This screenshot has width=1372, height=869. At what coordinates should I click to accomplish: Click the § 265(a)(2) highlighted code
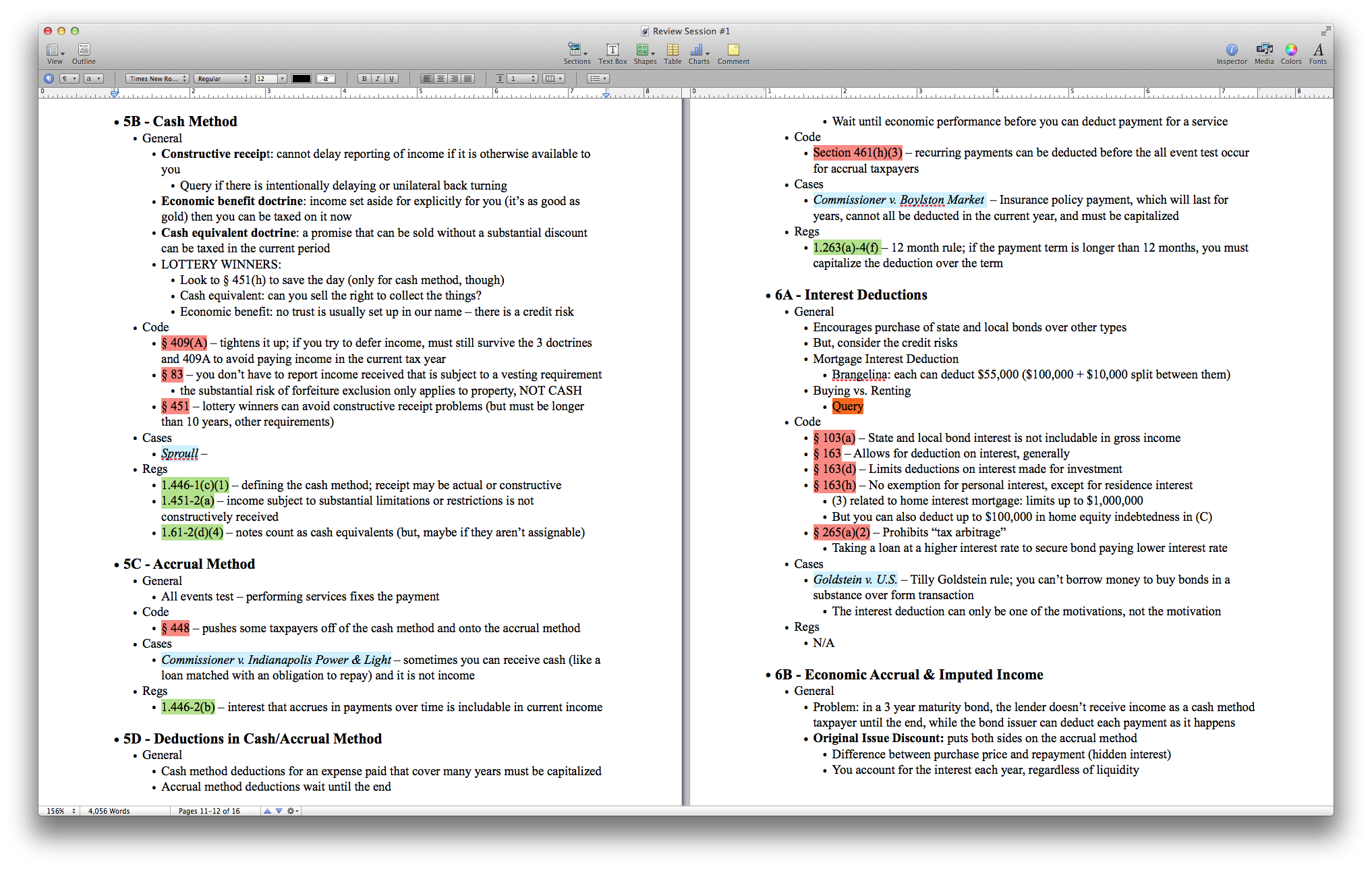coord(841,532)
